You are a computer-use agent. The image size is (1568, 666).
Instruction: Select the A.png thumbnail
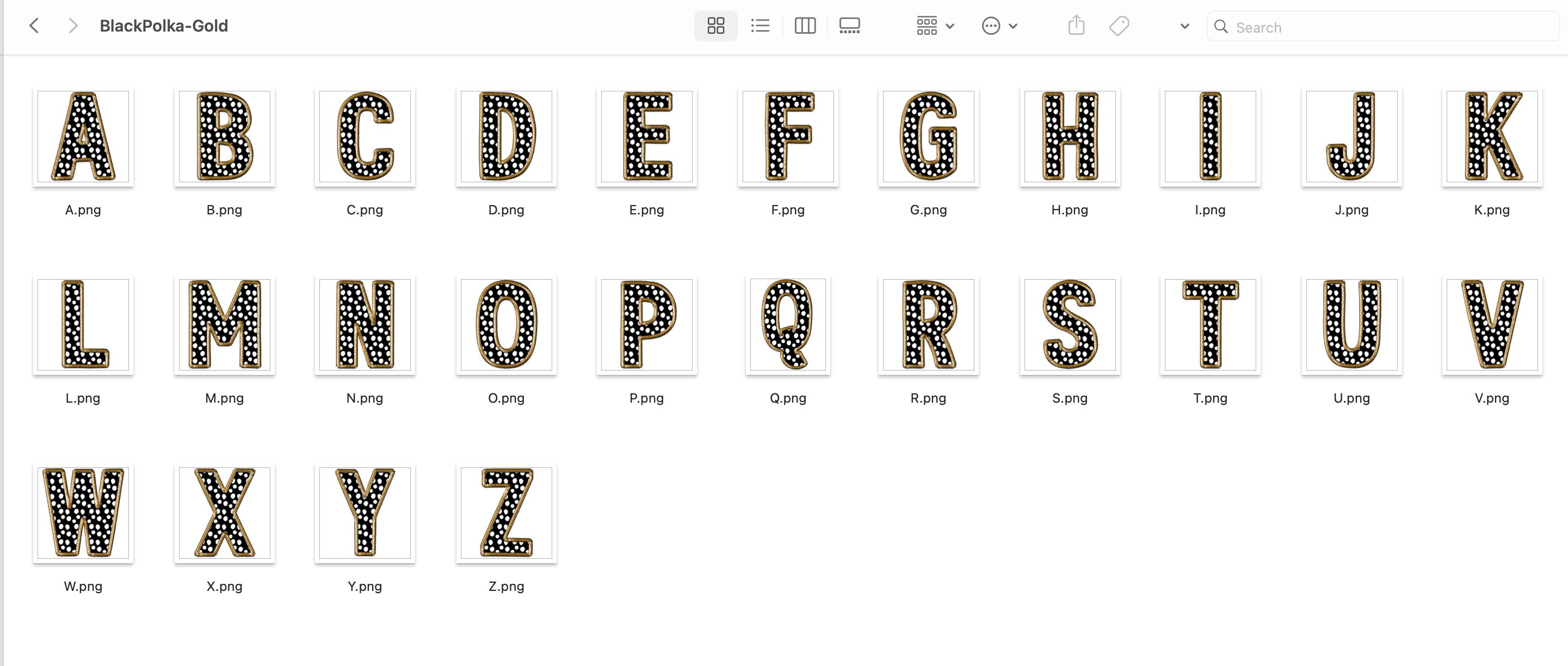pyautogui.click(x=83, y=137)
